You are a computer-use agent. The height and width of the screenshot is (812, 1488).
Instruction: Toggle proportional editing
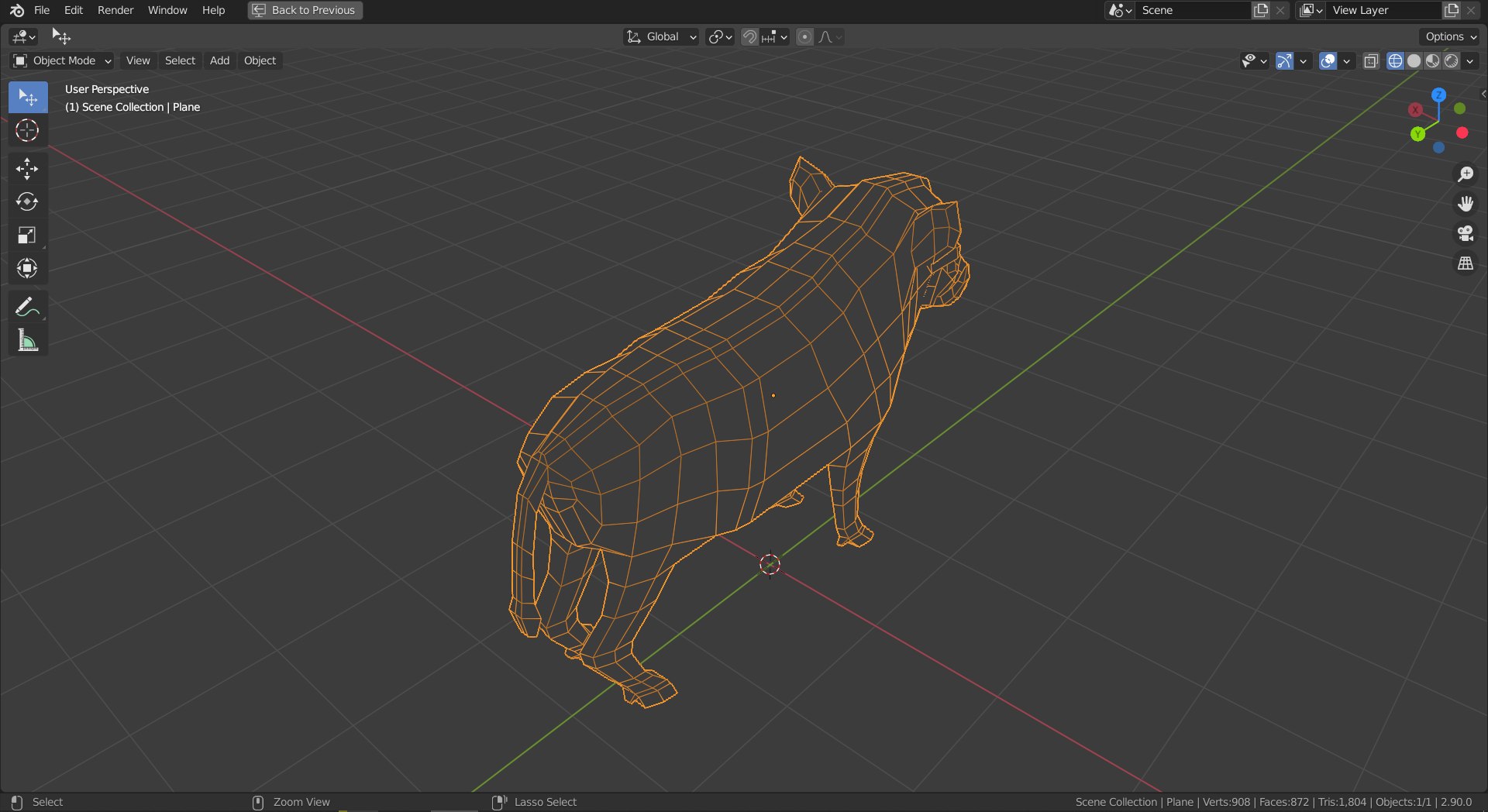point(804,36)
